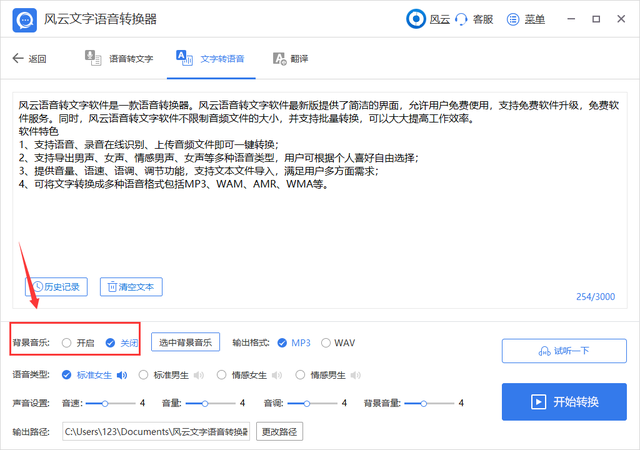This screenshot has height=450, width=640.
Task: Open 历史记录 history
Action: 56,287
